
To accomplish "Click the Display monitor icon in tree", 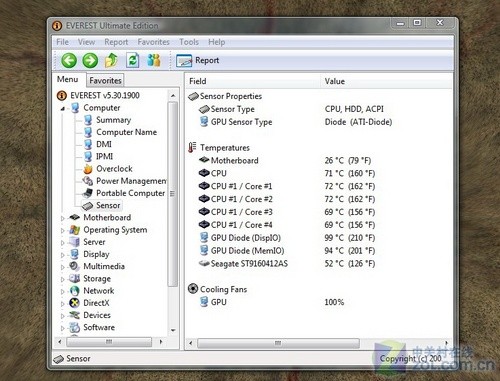I will [x=75, y=254].
